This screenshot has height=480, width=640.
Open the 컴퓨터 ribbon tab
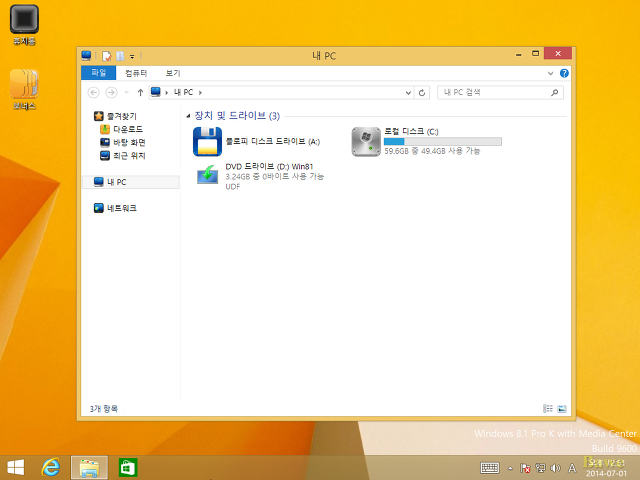pos(136,73)
